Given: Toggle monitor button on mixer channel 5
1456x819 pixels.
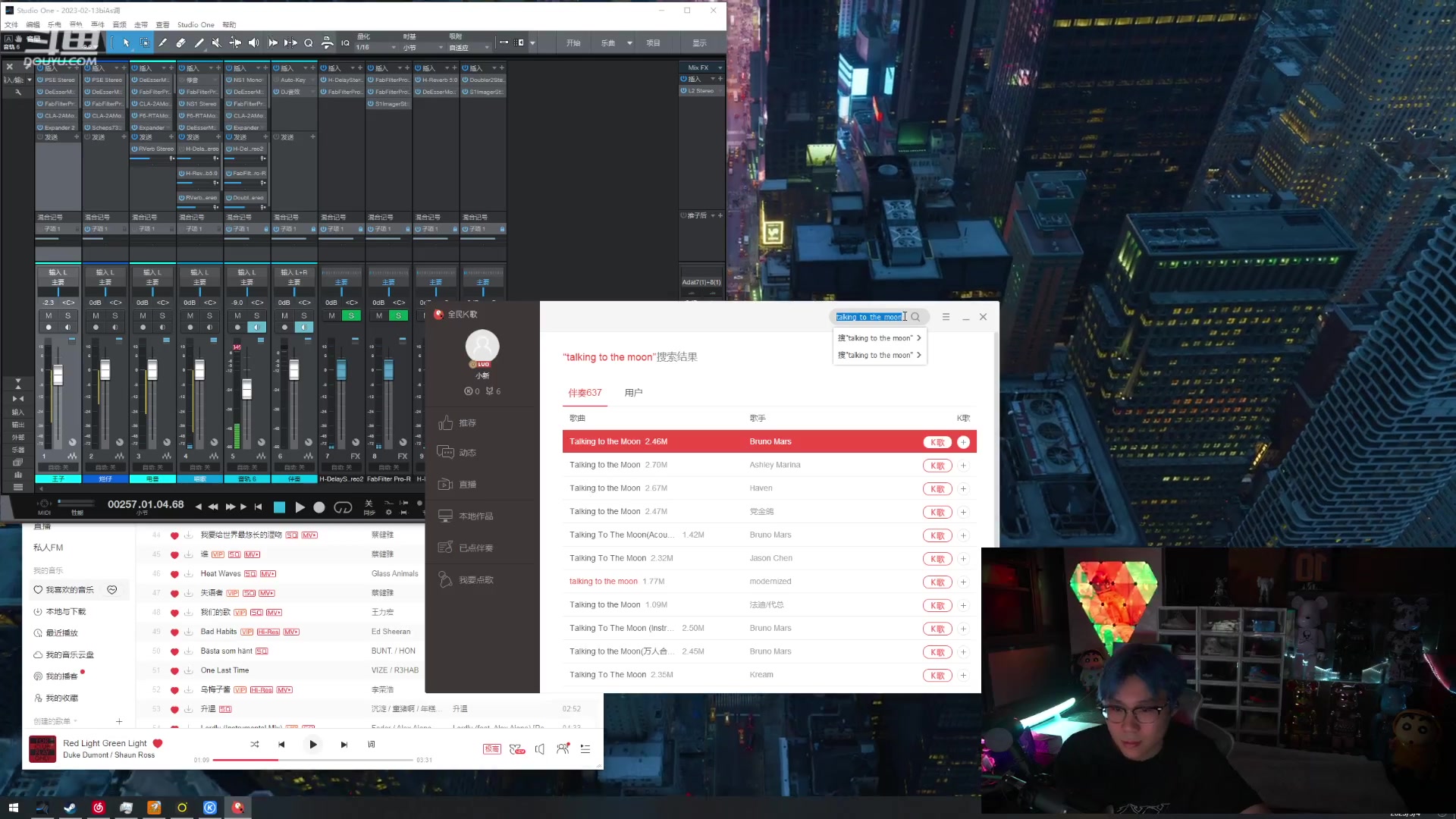Looking at the screenshot, I should 256,328.
